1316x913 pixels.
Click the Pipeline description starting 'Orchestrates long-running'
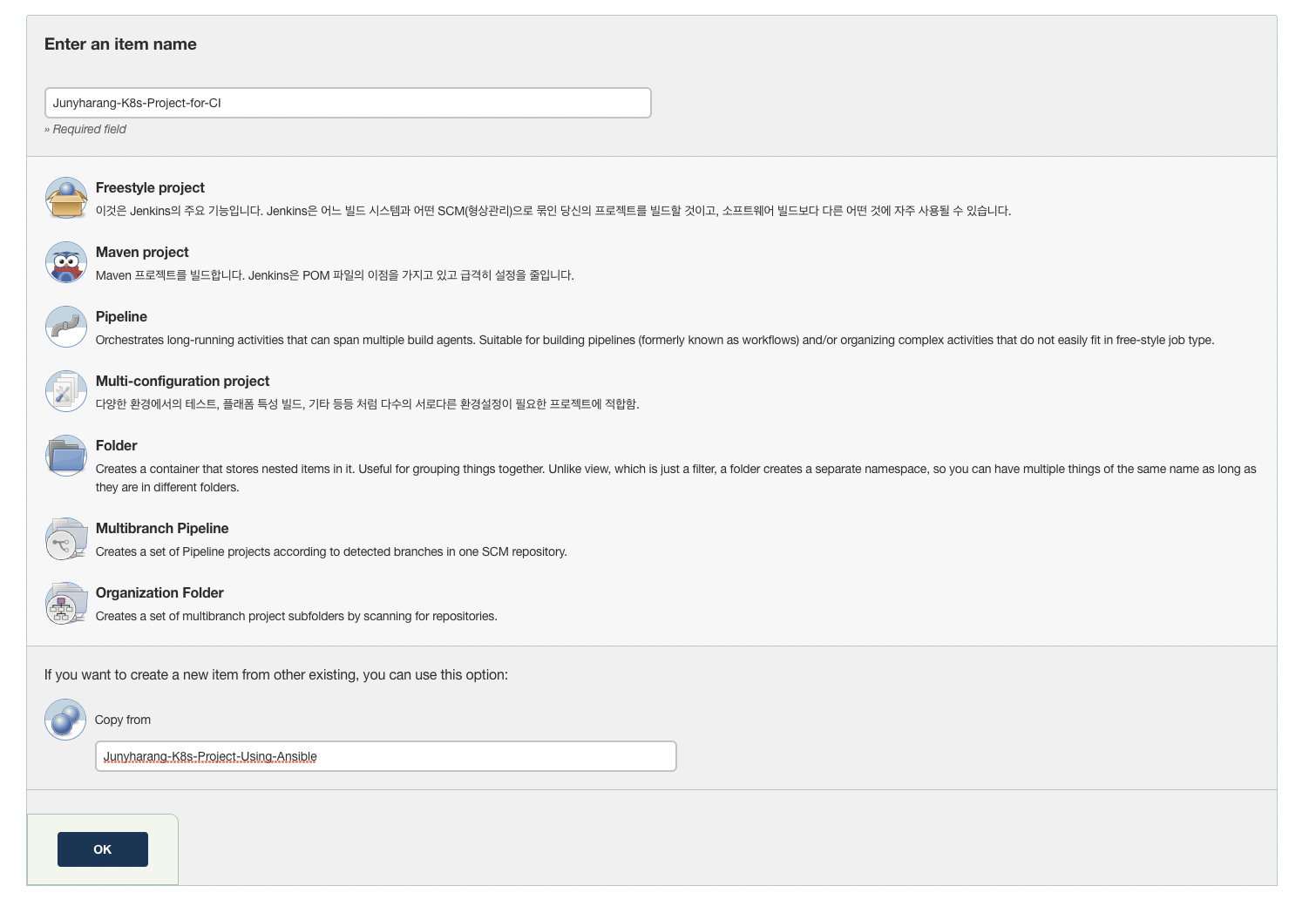(x=655, y=340)
